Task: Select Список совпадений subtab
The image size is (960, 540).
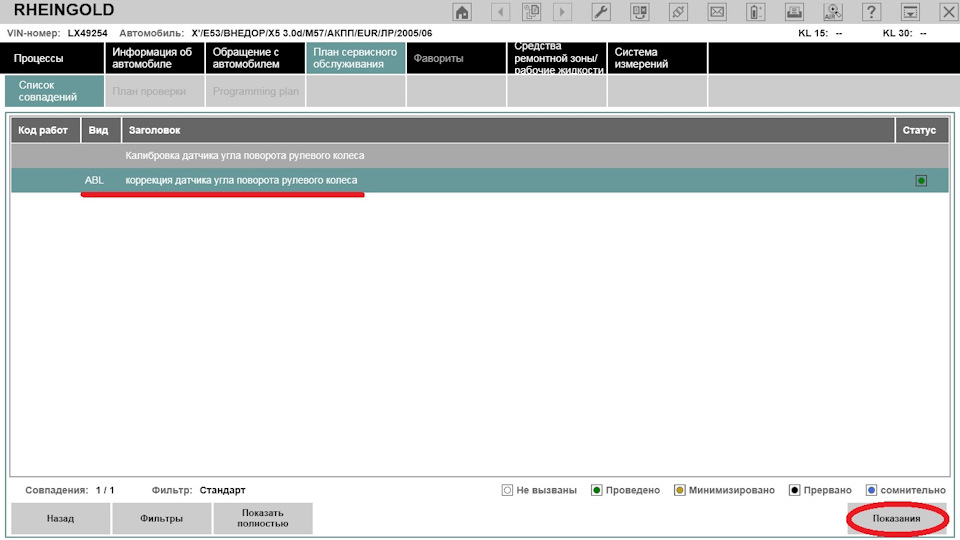Action: 54,91
